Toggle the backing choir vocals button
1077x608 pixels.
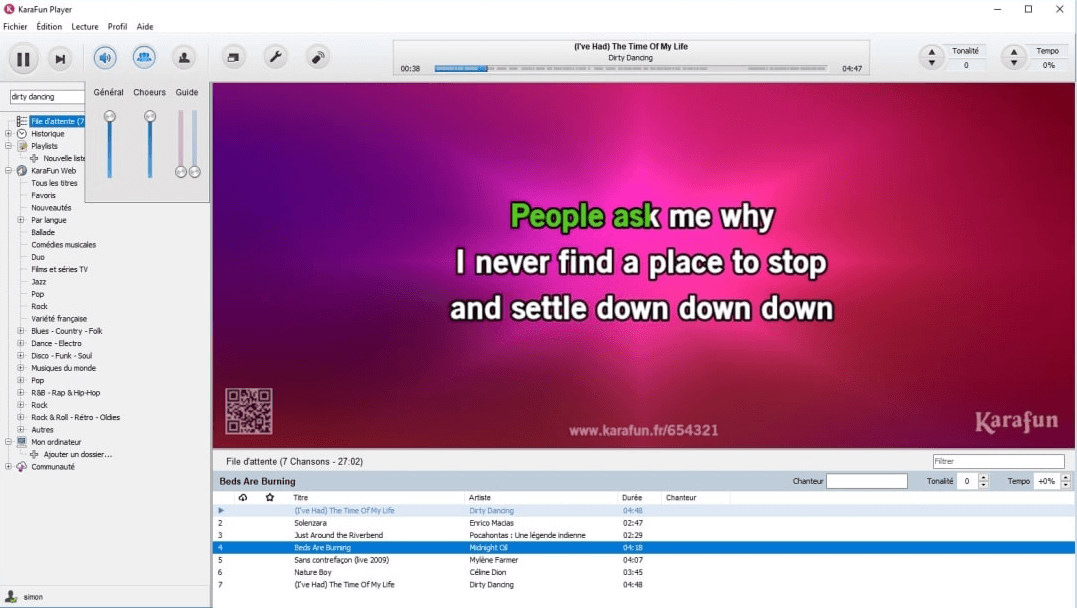144,57
